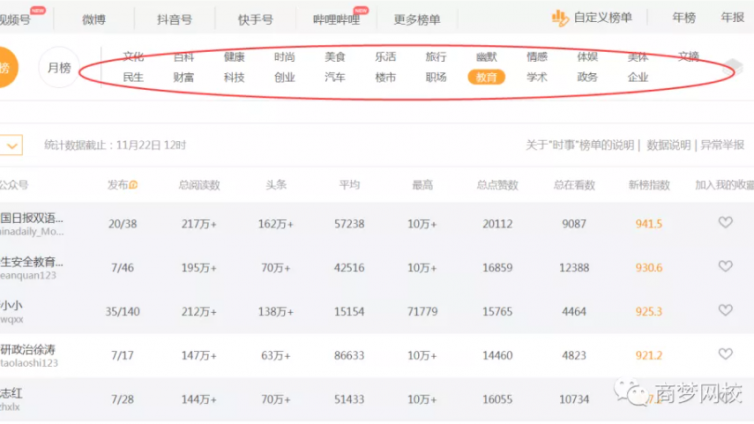Click the 总在看数 column header

(x=574, y=185)
